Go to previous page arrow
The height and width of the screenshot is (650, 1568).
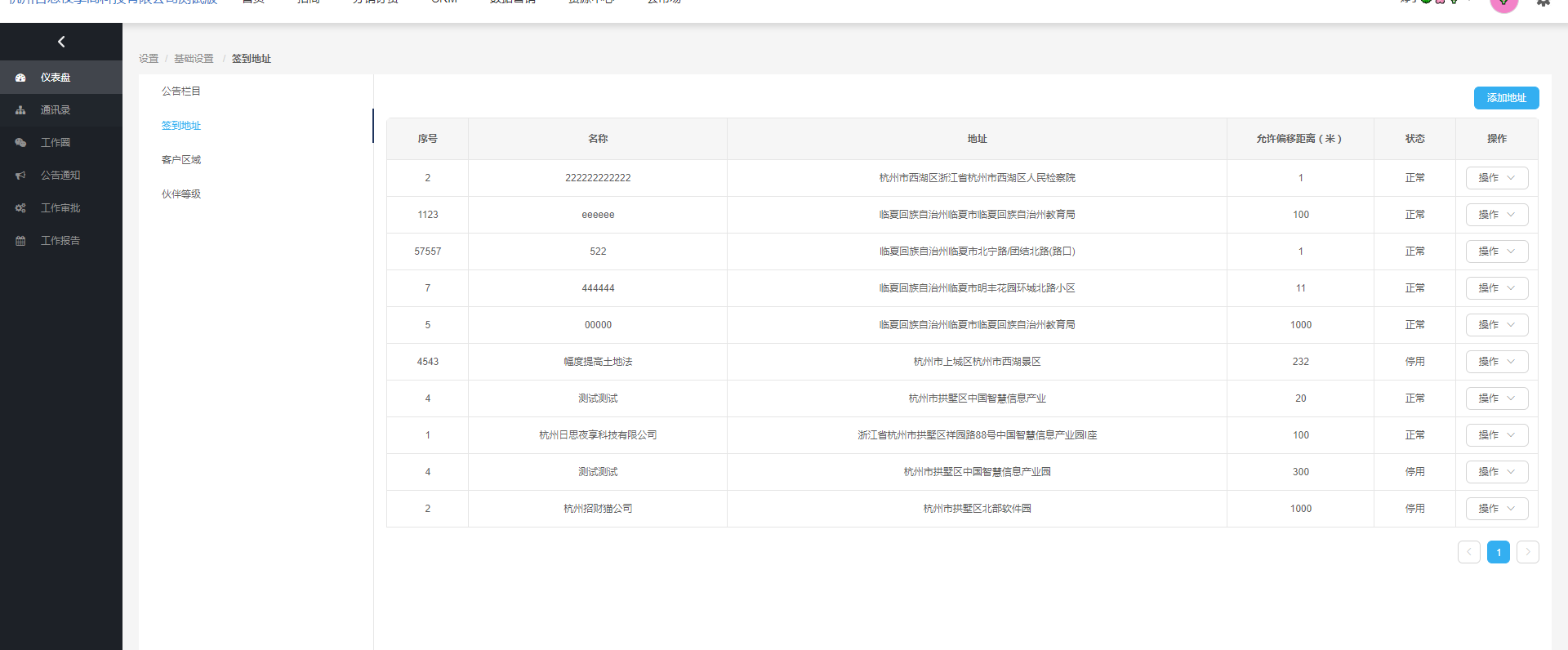[x=1468, y=552]
